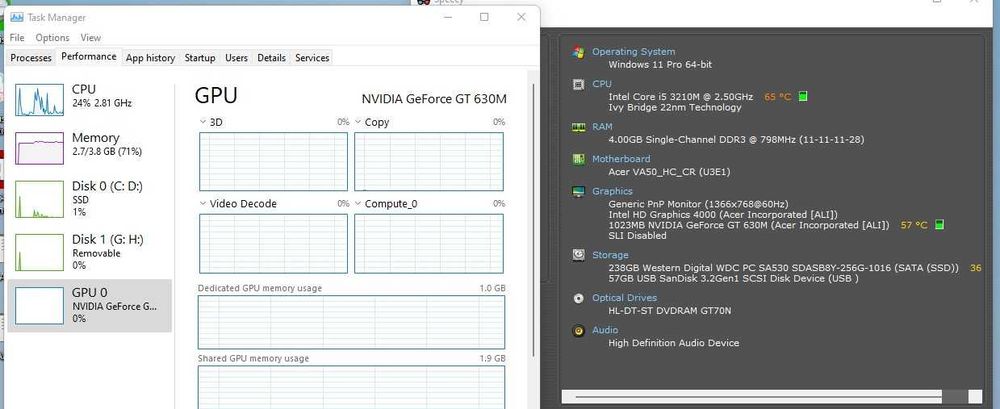Switch to the Details tab

tap(272, 57)
